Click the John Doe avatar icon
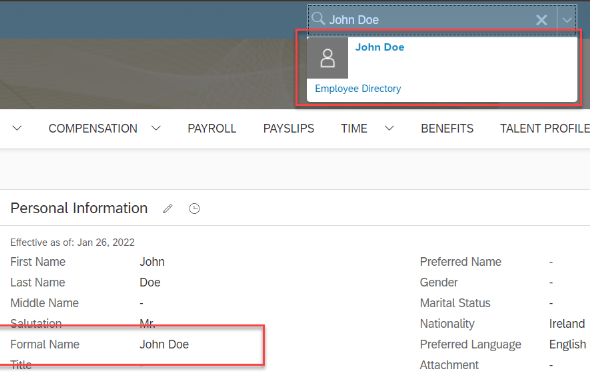 point(327,58)
